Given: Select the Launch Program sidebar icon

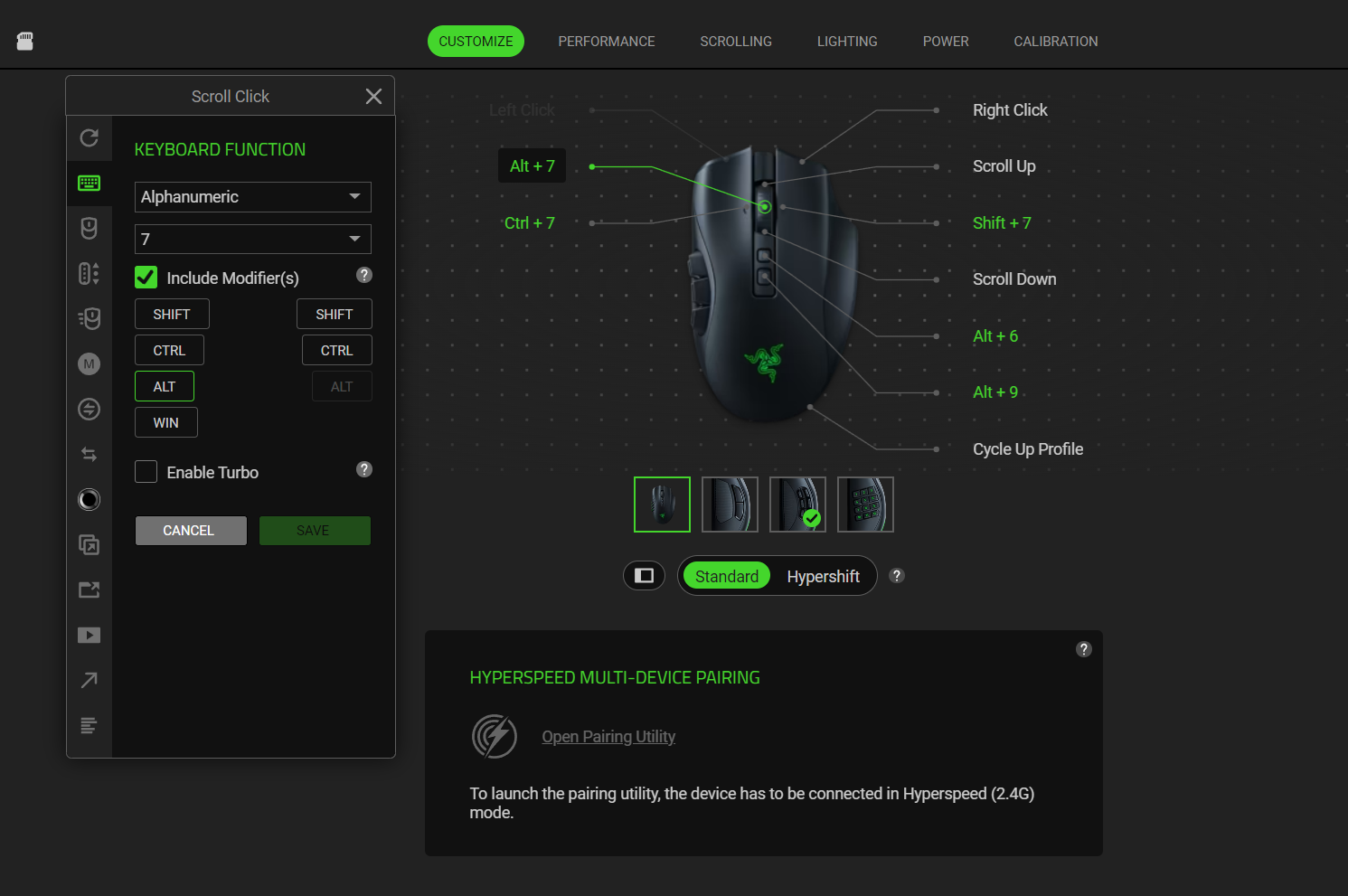Looking at the screenshot, I should click(89, 544).
